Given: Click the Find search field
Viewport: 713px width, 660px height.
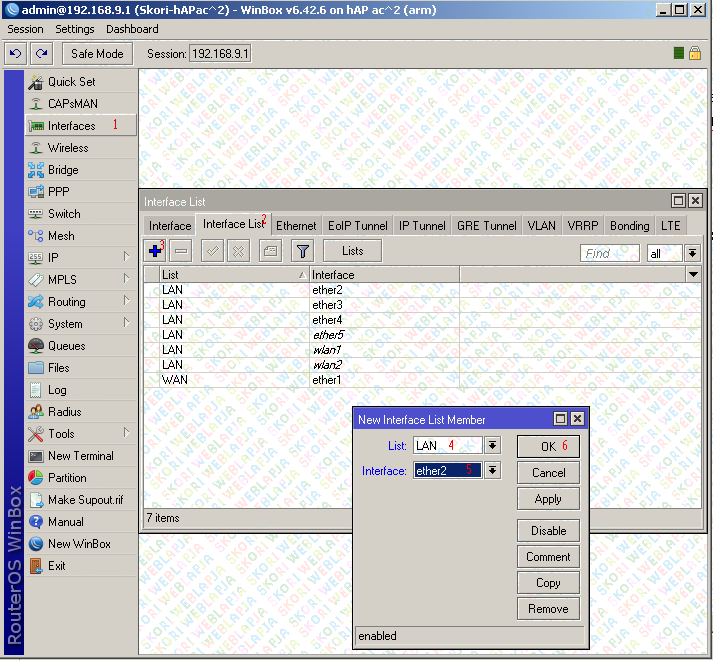Looking at the screenshot, I should pyautogui.click(x=609, y=254).
